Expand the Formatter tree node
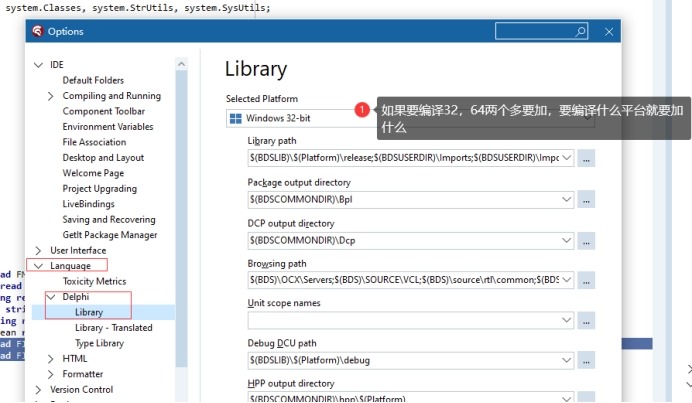This screenshot has height=403, width=692. coord(51,374)
